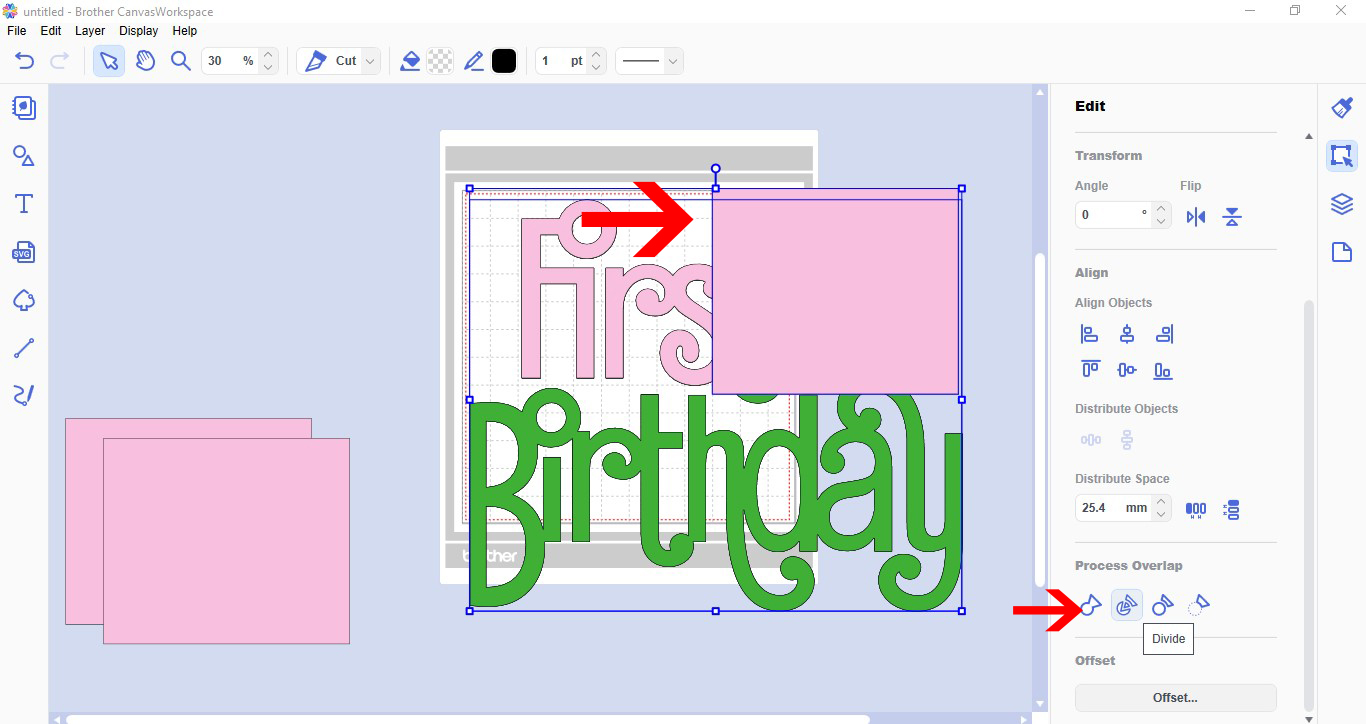Increase line width with up arrow
The width and height of the screenshot is (1366, 724).
point(596,54)
